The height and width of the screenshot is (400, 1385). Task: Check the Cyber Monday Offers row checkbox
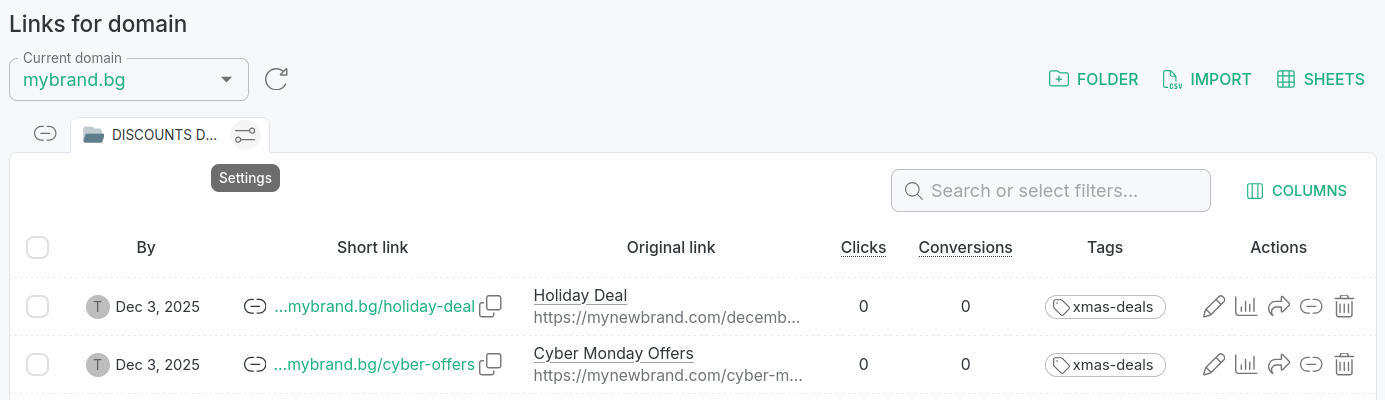pyautogui.click(x=38, y=365)
